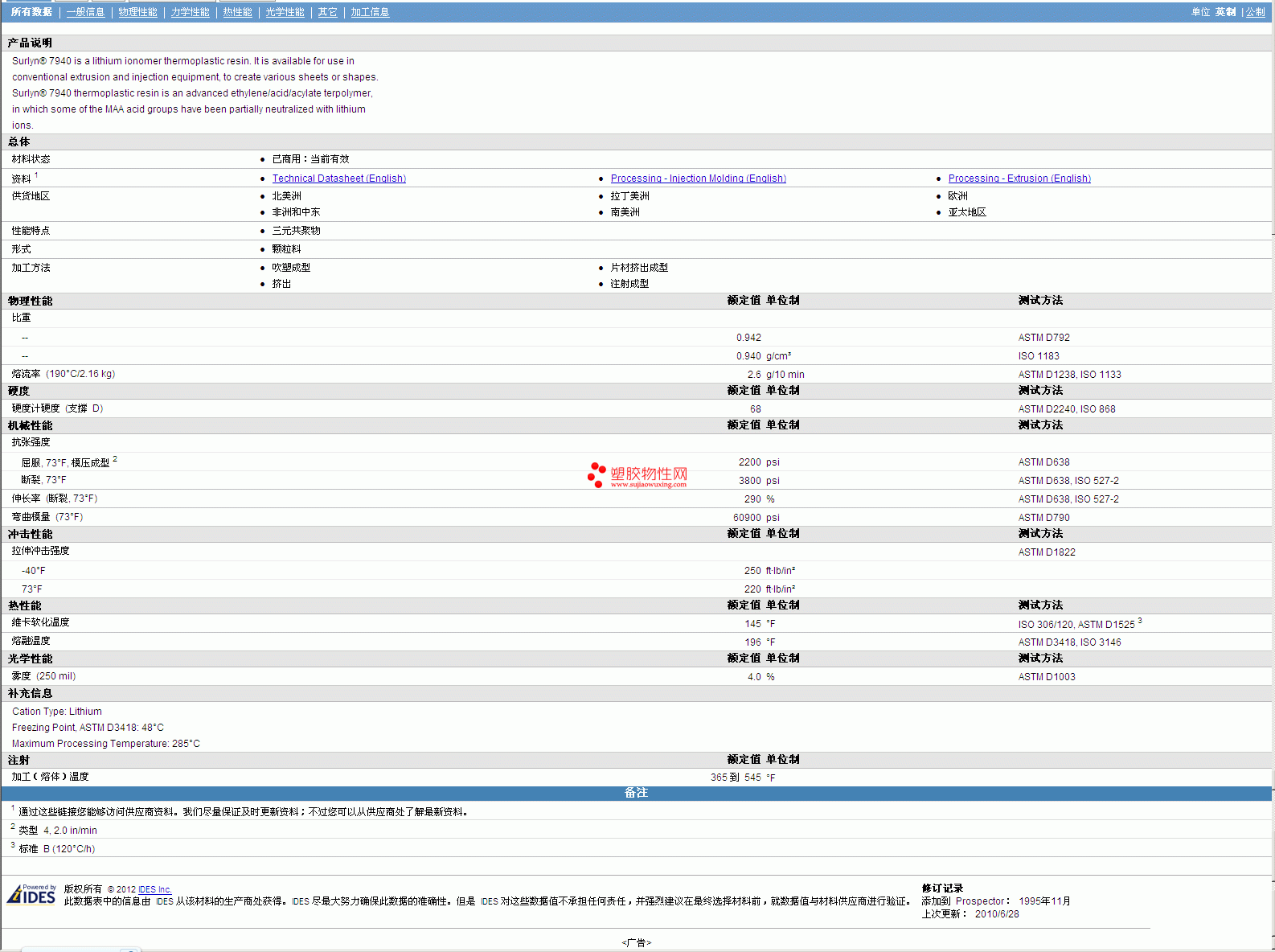Click the Powered by IDES logo

pos(32,894)
